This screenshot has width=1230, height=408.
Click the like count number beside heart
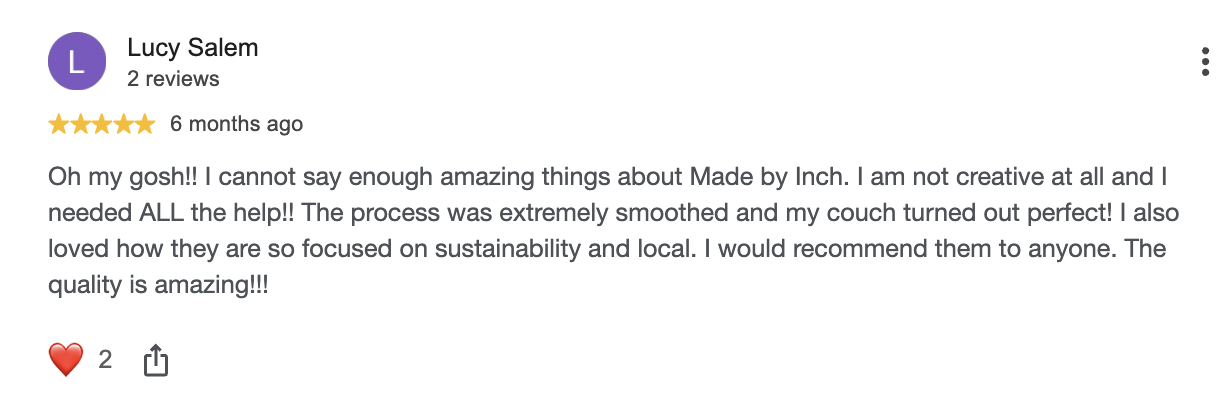point(105,360)
